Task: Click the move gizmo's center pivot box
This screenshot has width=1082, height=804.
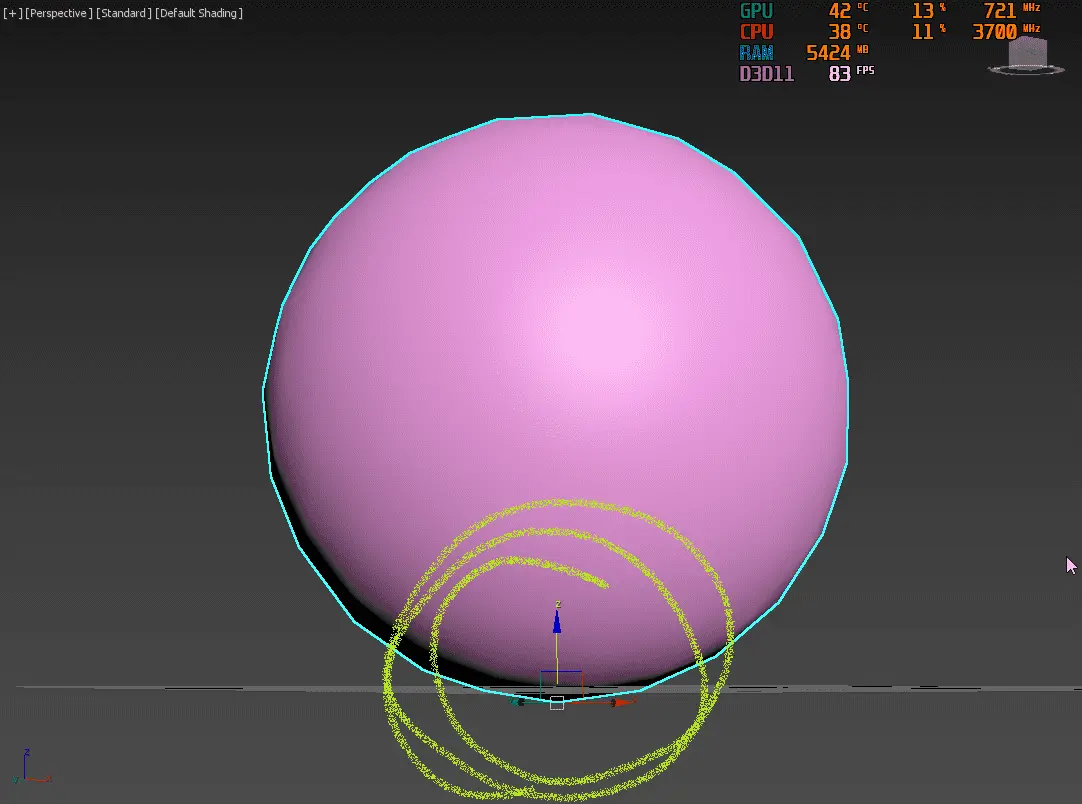Action: pyautogui.click(x=557, y=703)
